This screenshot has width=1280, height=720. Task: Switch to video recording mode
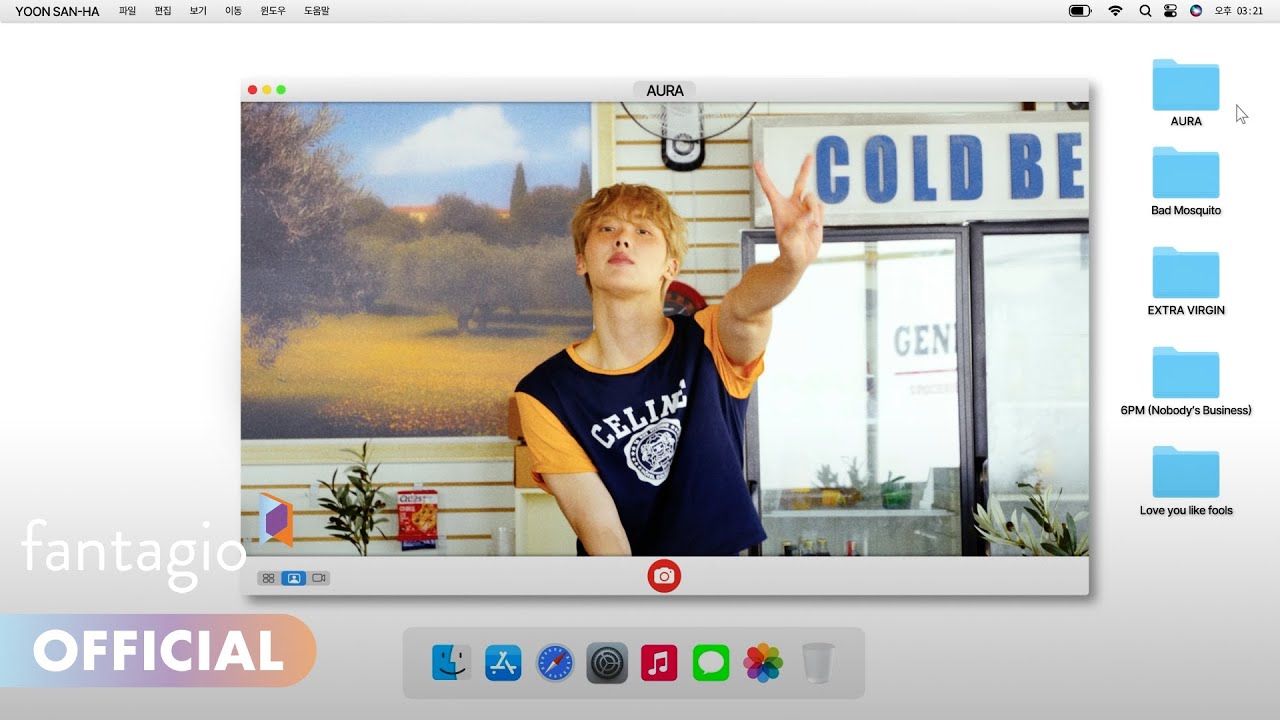point(319,578)
